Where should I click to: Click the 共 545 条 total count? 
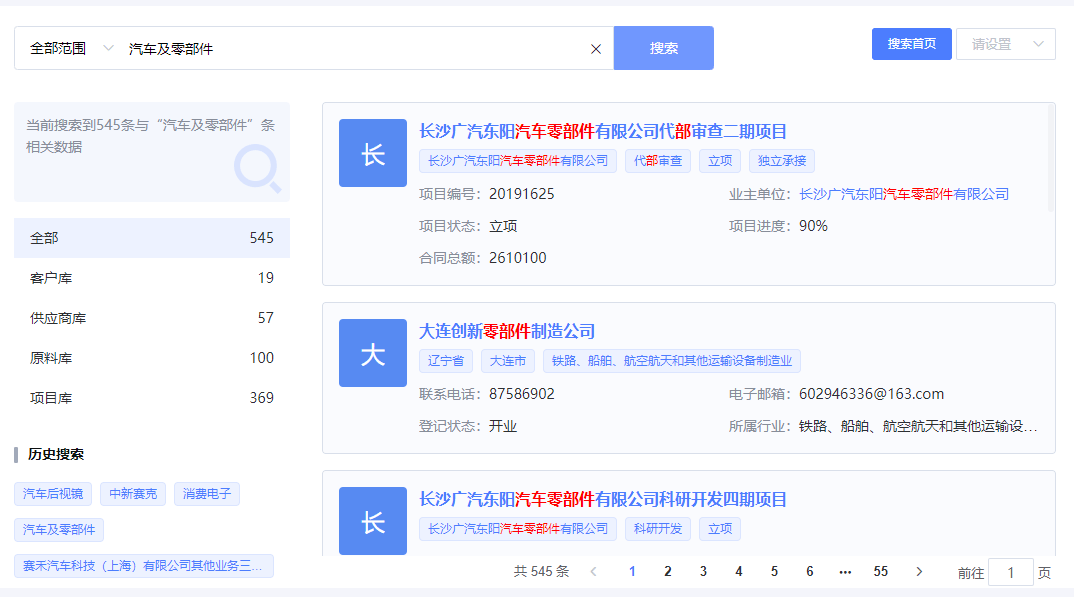tap(541, 572)
